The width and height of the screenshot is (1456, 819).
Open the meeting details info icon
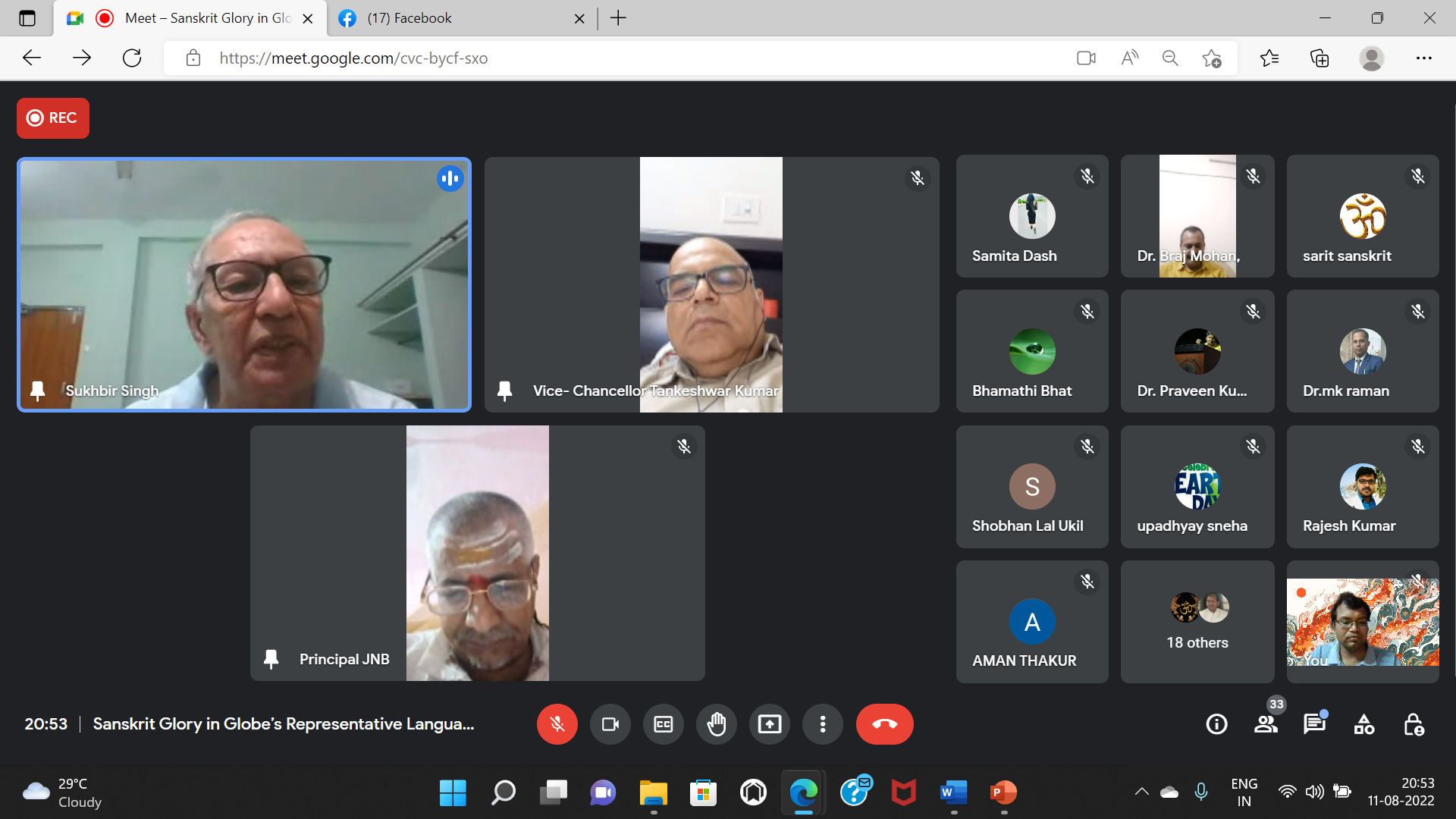(1216, 724)
